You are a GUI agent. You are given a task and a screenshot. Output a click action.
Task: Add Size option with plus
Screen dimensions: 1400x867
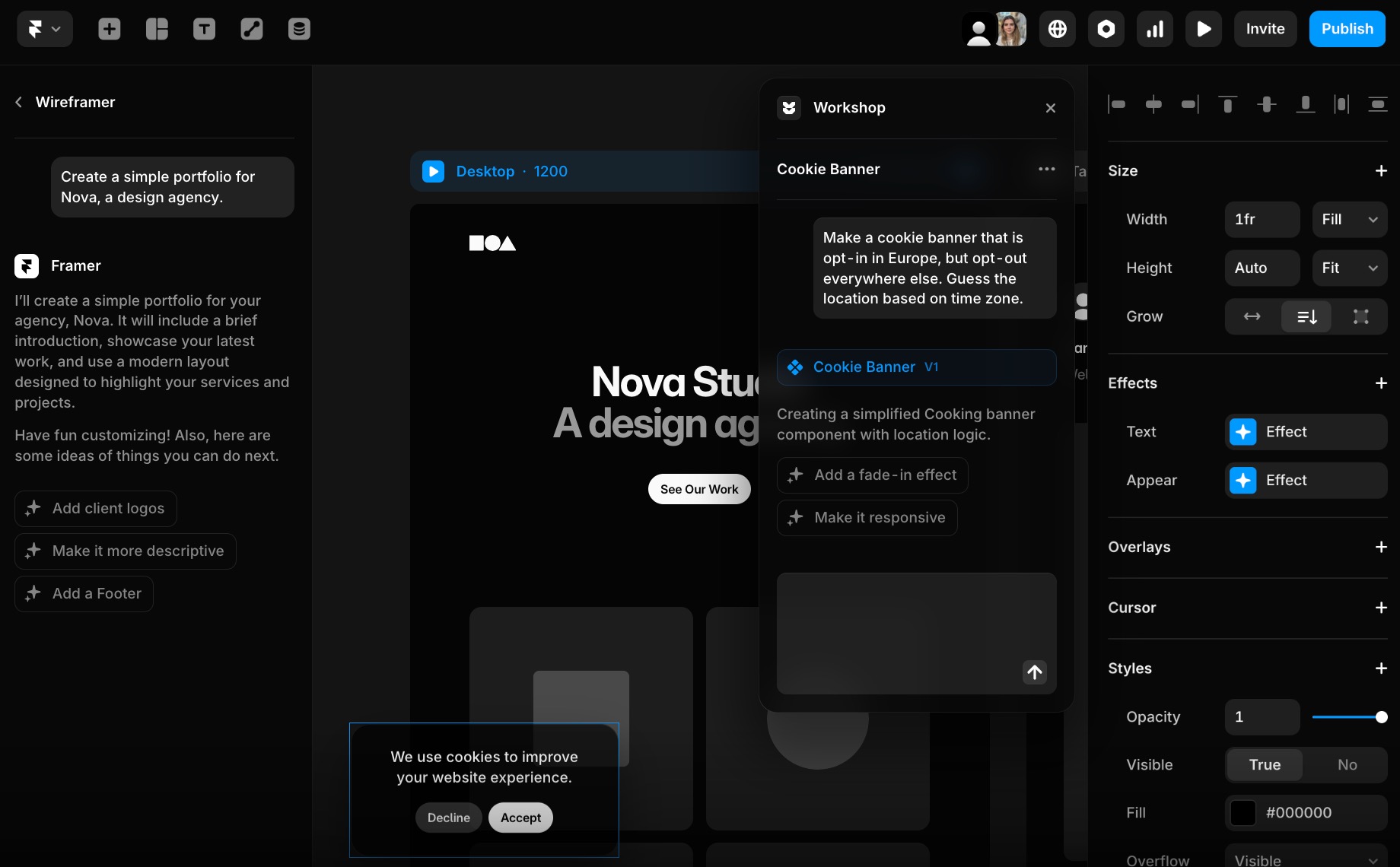tap(1381, 171)
